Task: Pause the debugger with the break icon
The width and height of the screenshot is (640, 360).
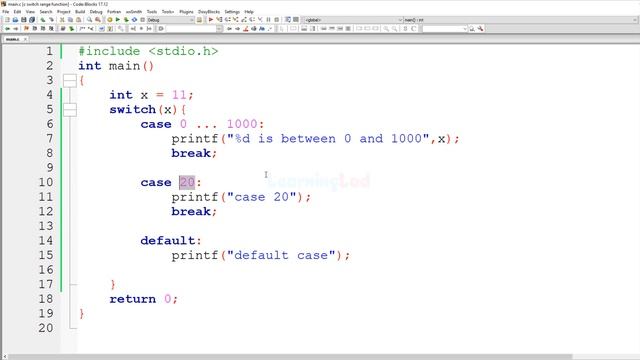Action: click(x=268, y=20)
